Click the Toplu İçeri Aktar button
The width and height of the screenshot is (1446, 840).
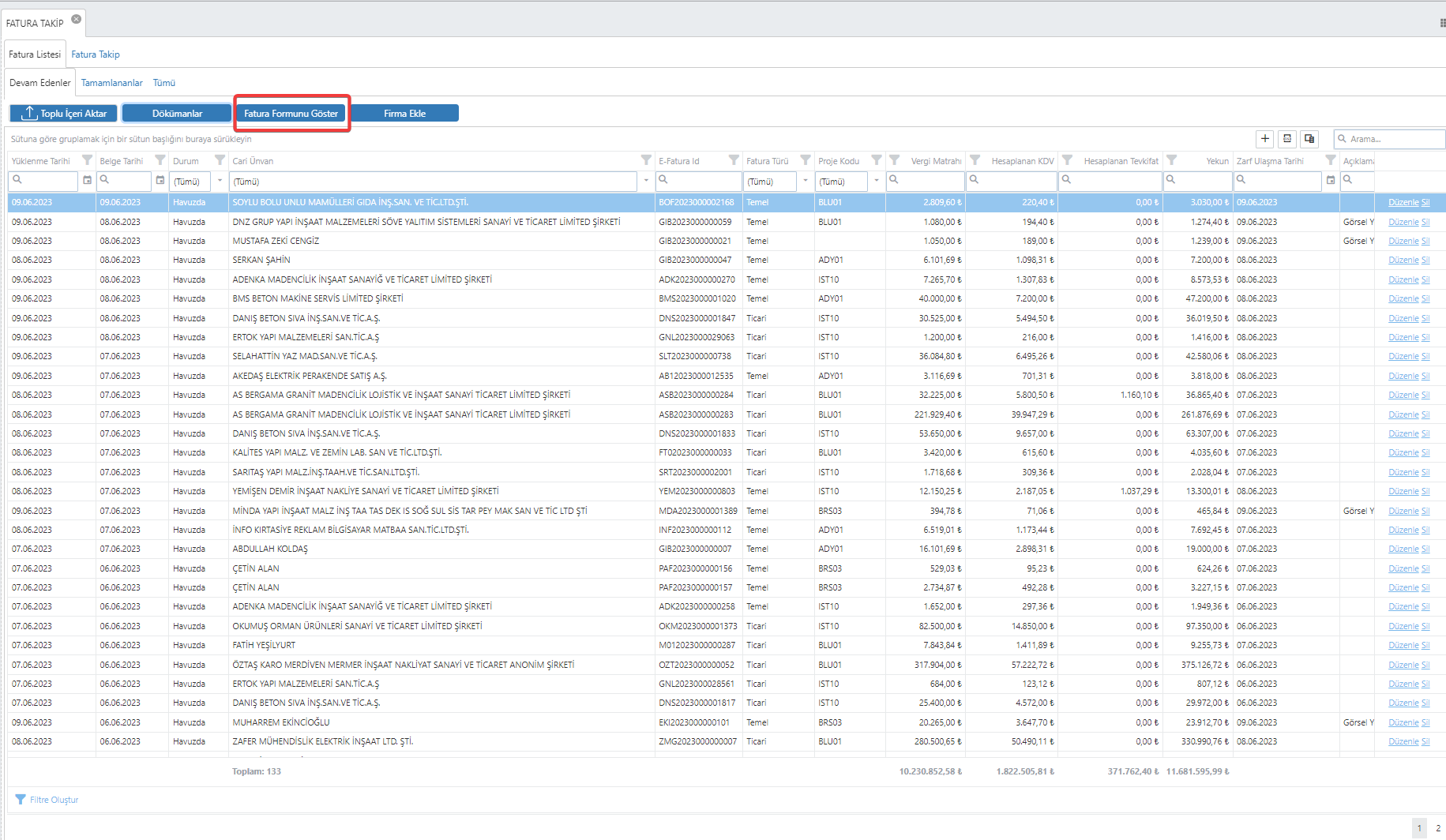coord(64,114)
